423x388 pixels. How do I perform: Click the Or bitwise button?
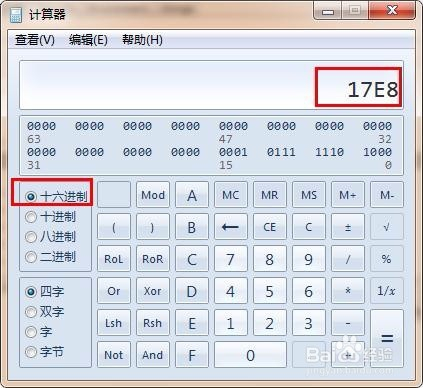click(114, 291)
